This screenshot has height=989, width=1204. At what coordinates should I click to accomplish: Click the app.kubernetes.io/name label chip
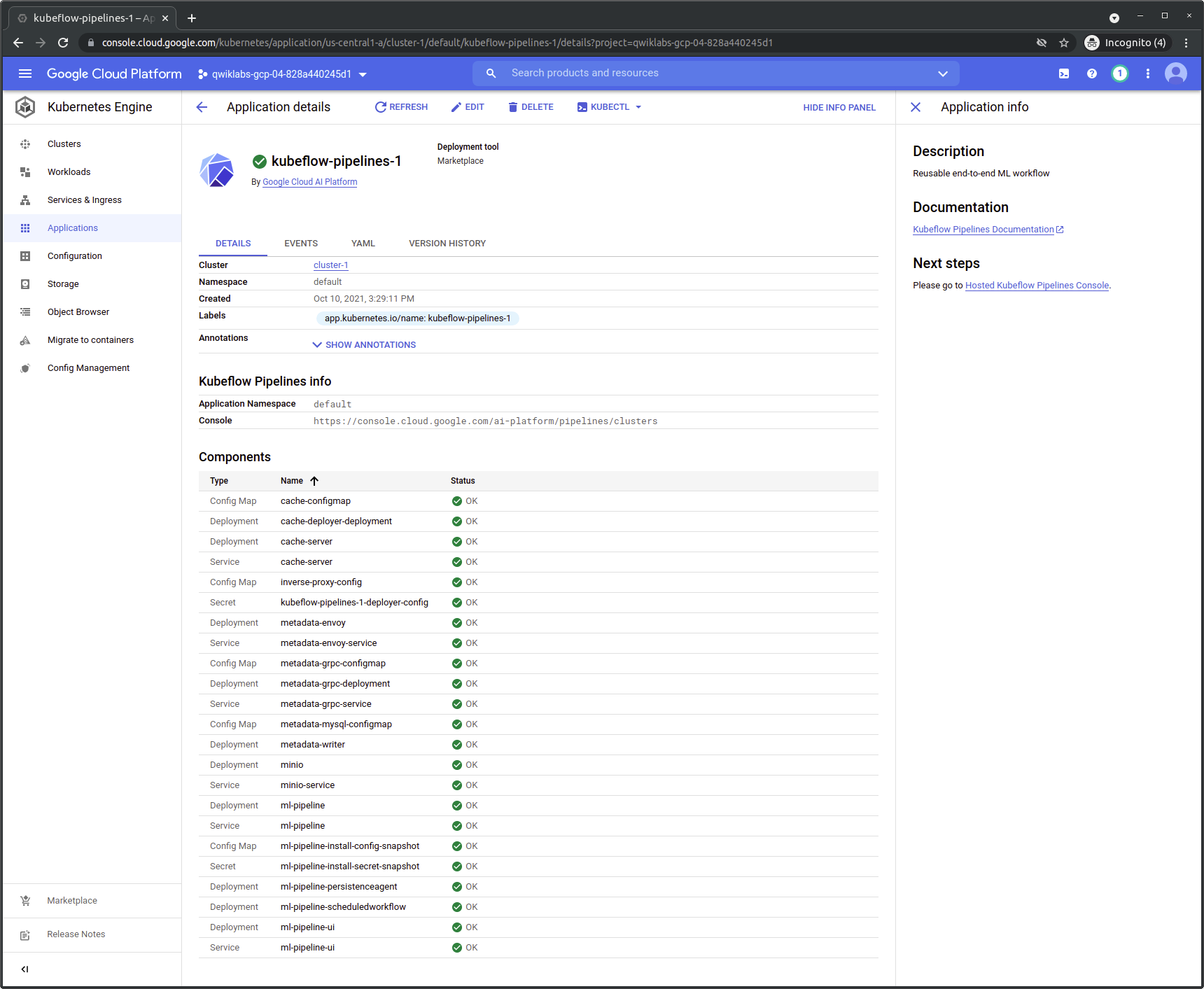pyautogui.click(x=418, y=318)
